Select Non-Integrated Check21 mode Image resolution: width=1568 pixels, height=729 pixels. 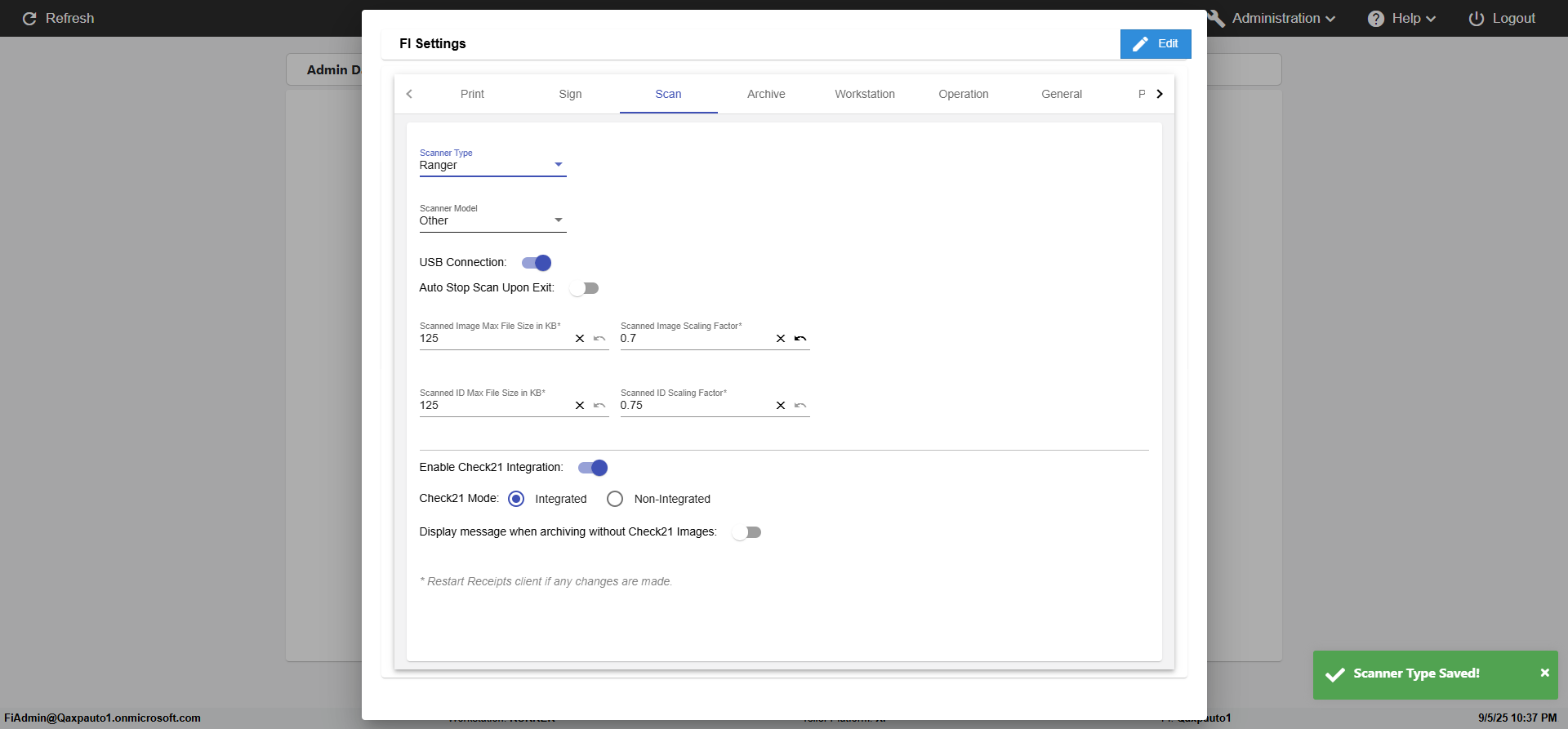615,499
